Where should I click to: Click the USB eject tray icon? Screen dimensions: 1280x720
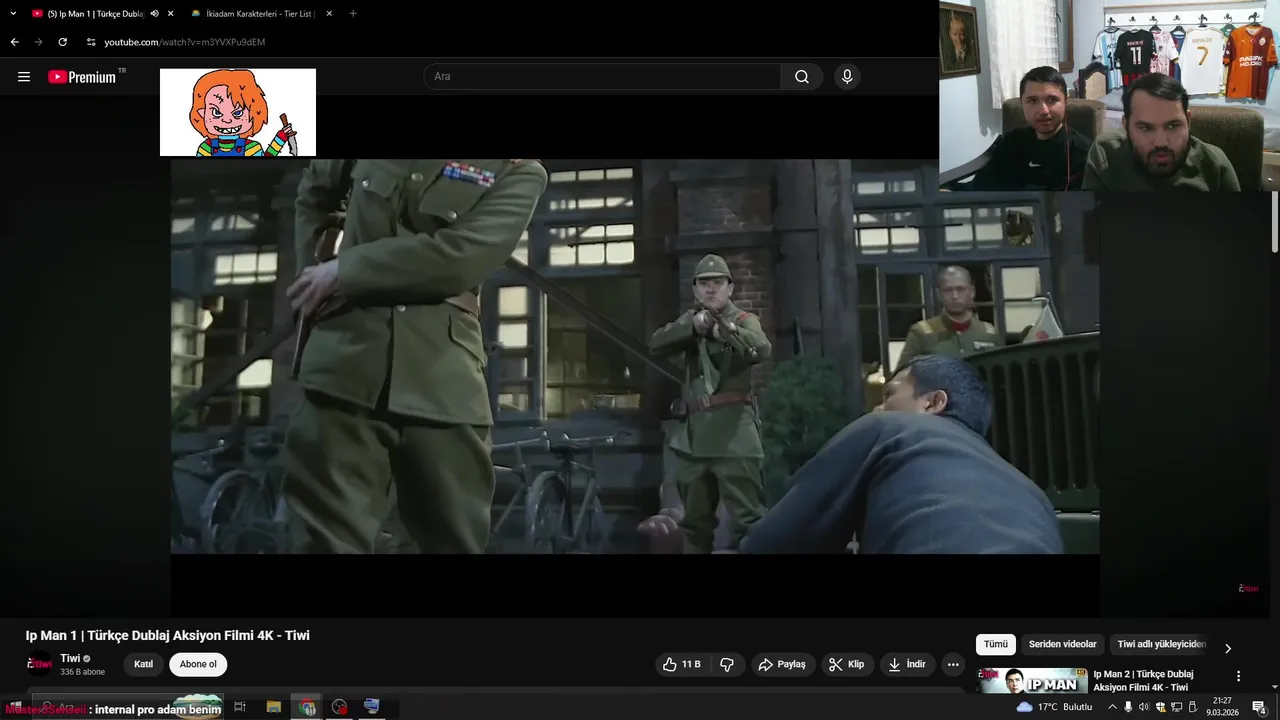(1191, 707)
